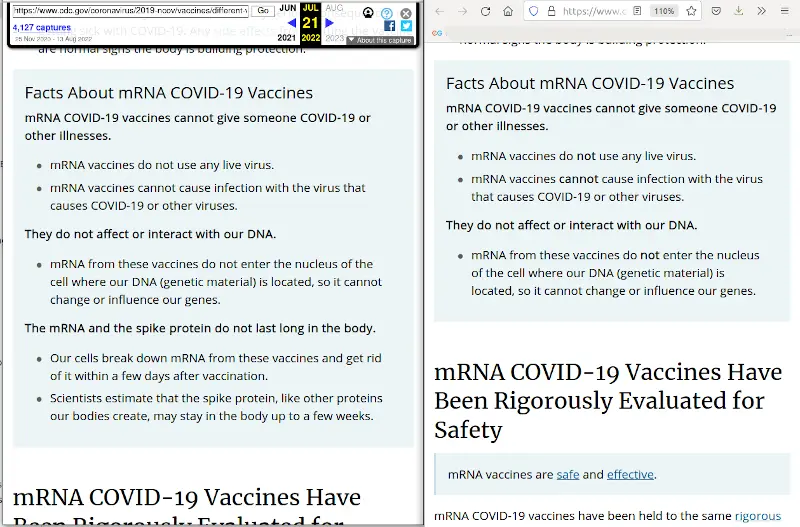
Task: Toggle reader view in the Firefox address bar
Action: coord(637,11)
